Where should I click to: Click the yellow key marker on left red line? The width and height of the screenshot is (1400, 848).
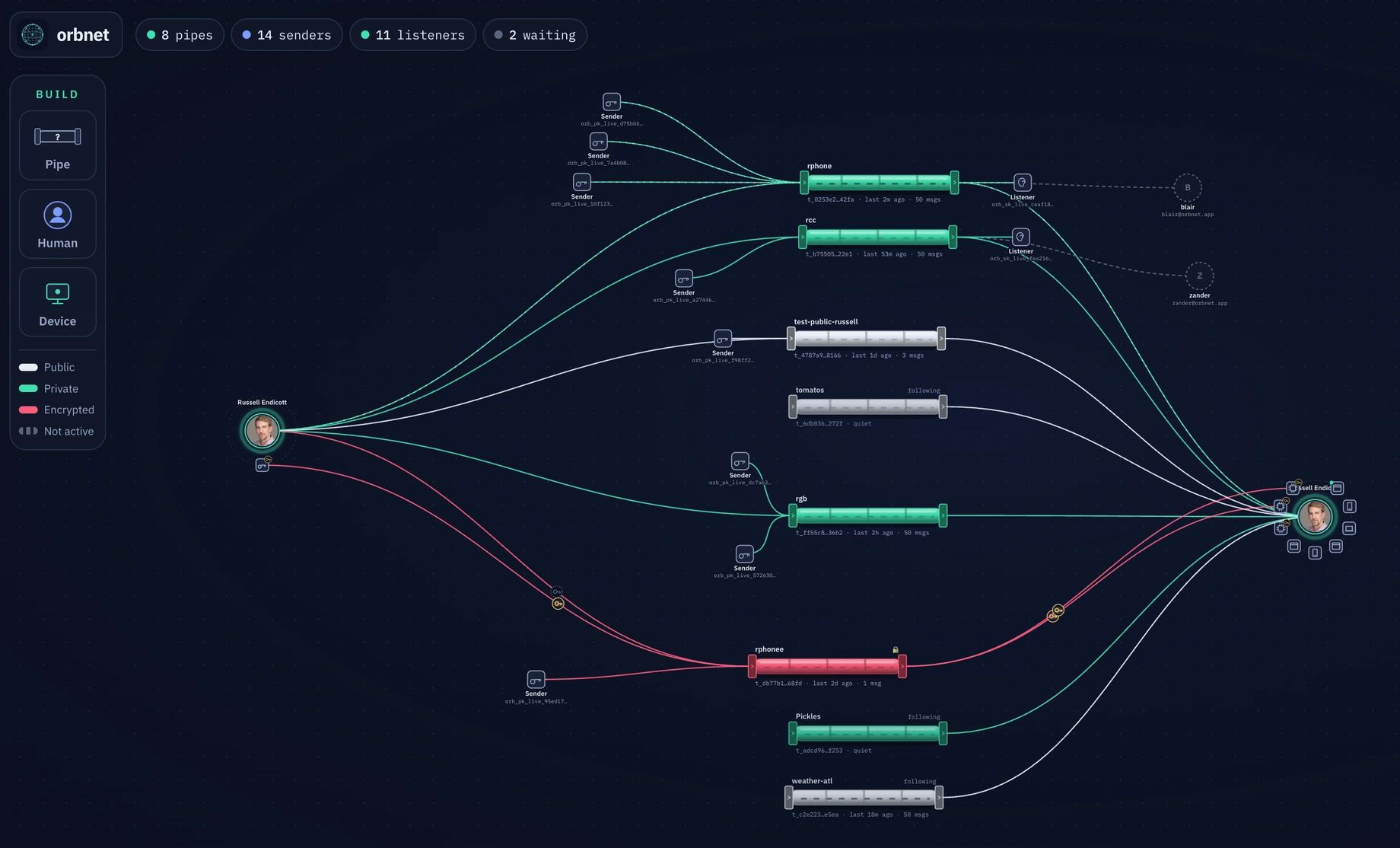click(x=558, y=604)
